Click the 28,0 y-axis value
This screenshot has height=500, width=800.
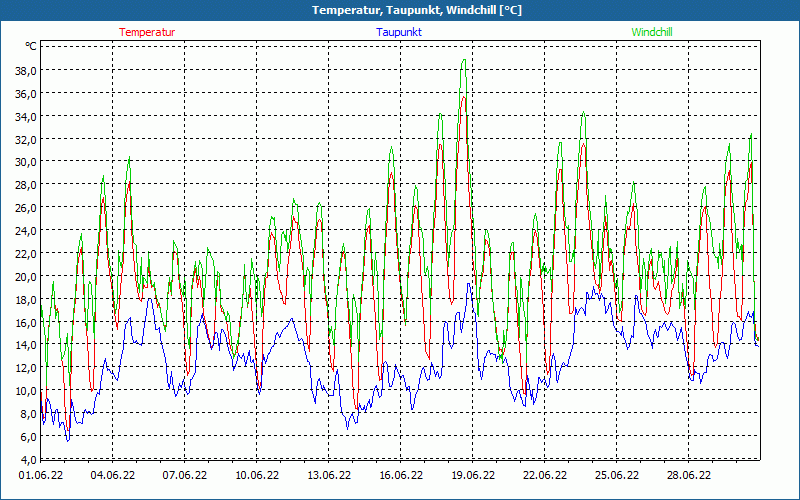coord(26,185)
